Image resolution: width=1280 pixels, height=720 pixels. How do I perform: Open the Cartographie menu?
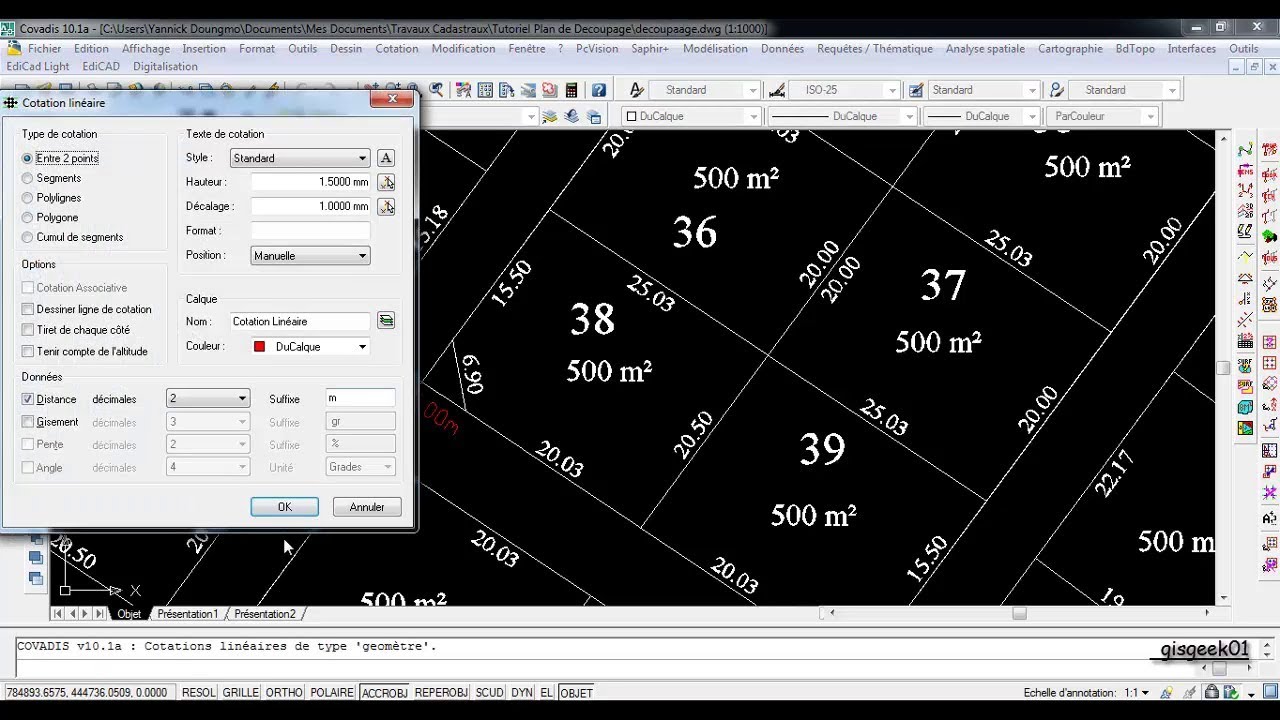coord(1070,48)
